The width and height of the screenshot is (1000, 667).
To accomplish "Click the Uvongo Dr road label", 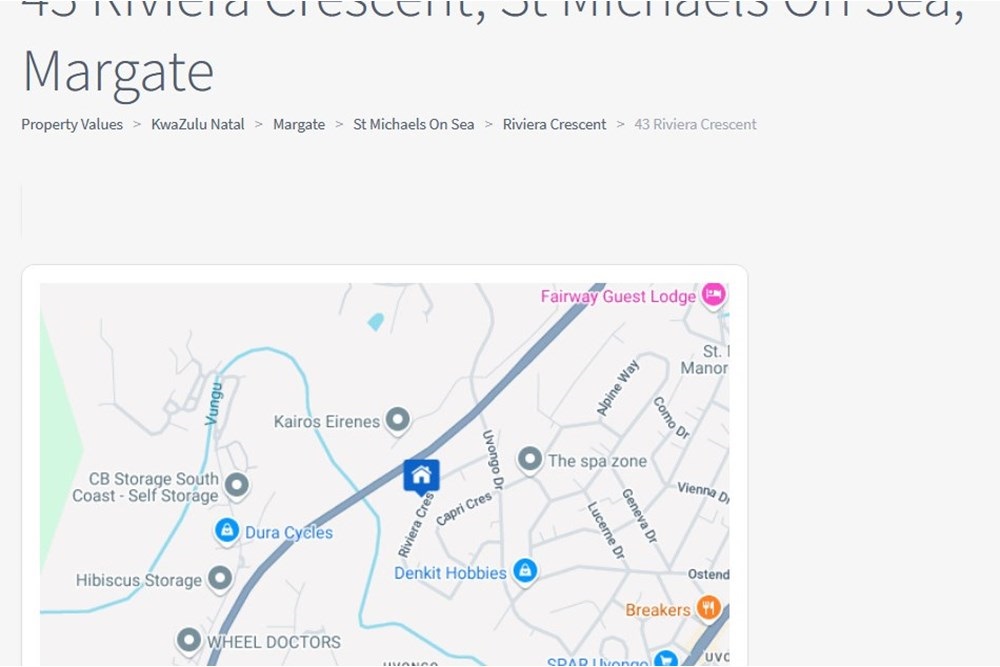I will [x=492, y=460].
